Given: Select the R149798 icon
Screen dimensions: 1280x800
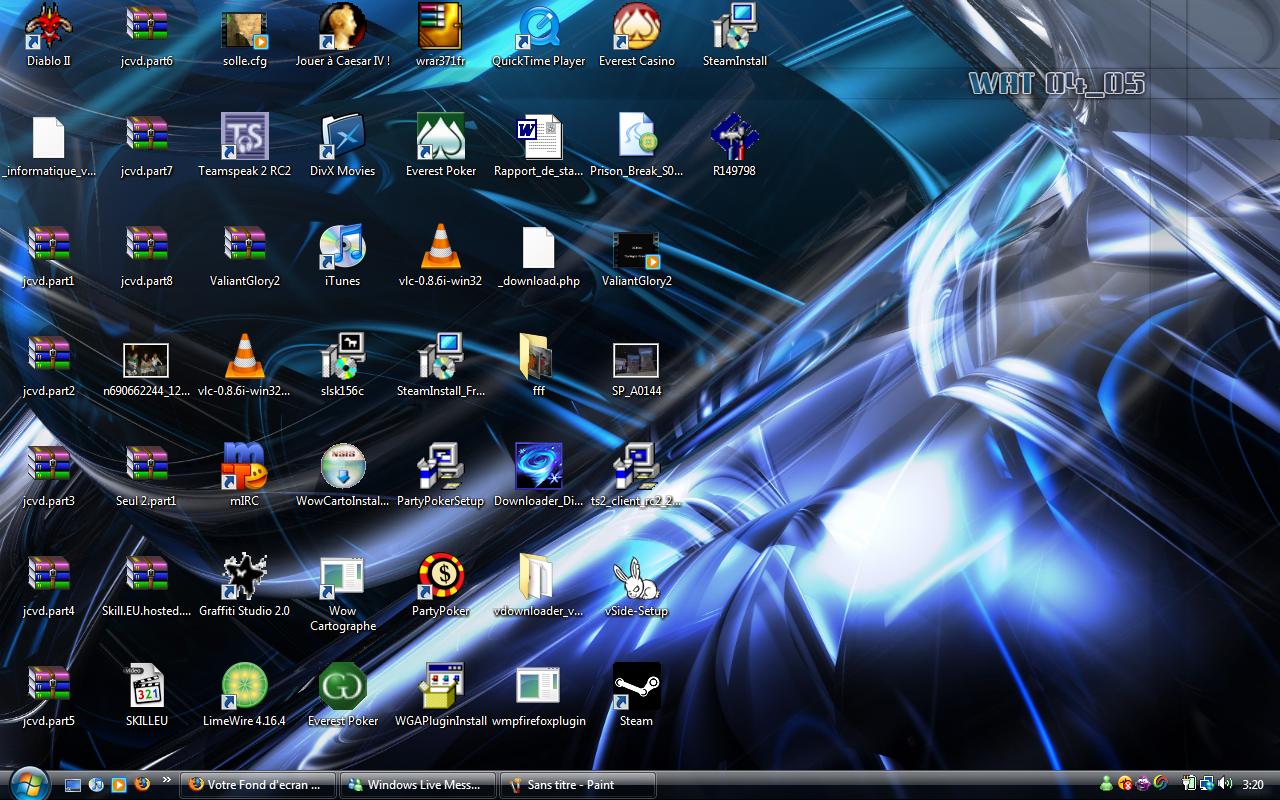Looking at the screenshot, I should point(734,137).
